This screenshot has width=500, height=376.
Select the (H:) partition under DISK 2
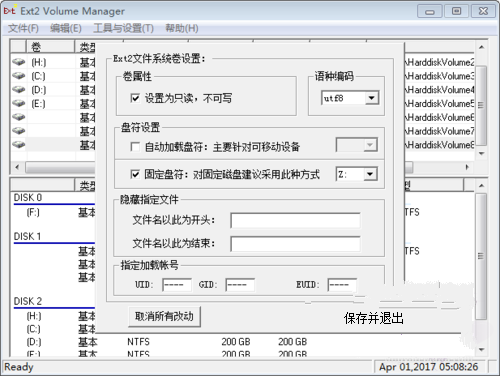34,316
